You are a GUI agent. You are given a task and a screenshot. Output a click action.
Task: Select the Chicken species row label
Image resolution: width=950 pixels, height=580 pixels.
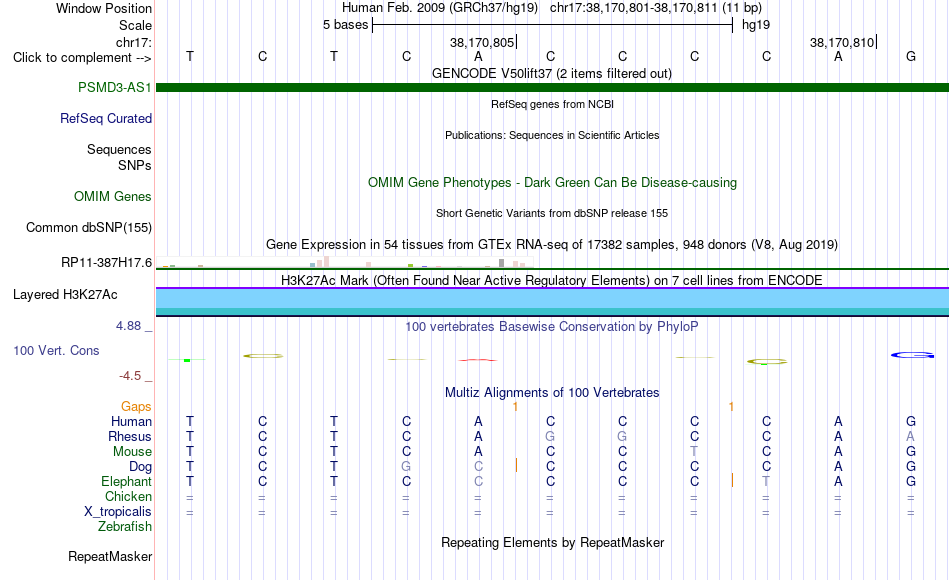pyautogui.click(x=128, y=496)
